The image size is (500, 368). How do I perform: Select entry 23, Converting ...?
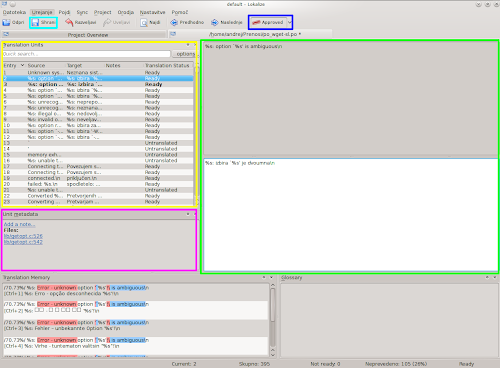(98, 202)
